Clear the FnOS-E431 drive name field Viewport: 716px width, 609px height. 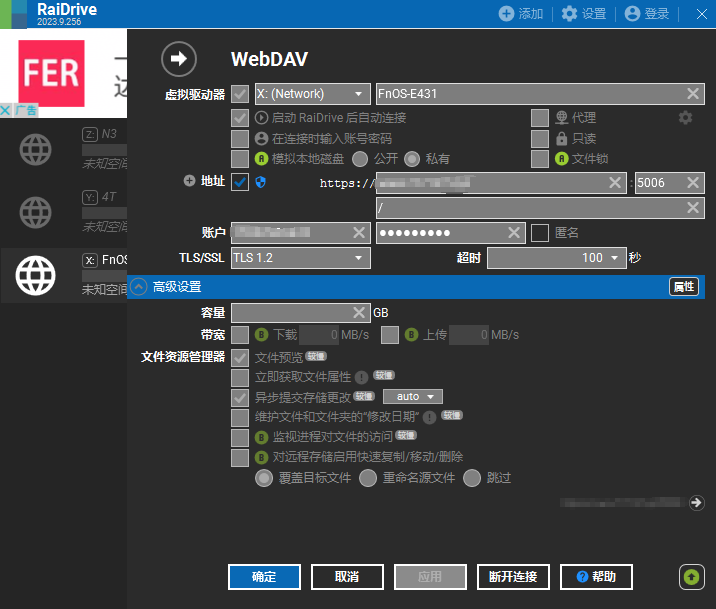click(x=693, y=94)
